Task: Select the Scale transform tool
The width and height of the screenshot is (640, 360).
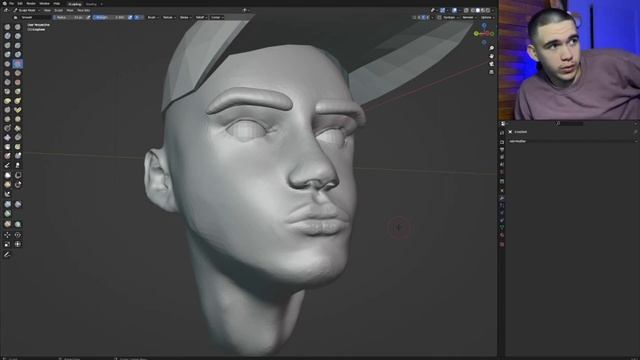Action: (8, 244)
